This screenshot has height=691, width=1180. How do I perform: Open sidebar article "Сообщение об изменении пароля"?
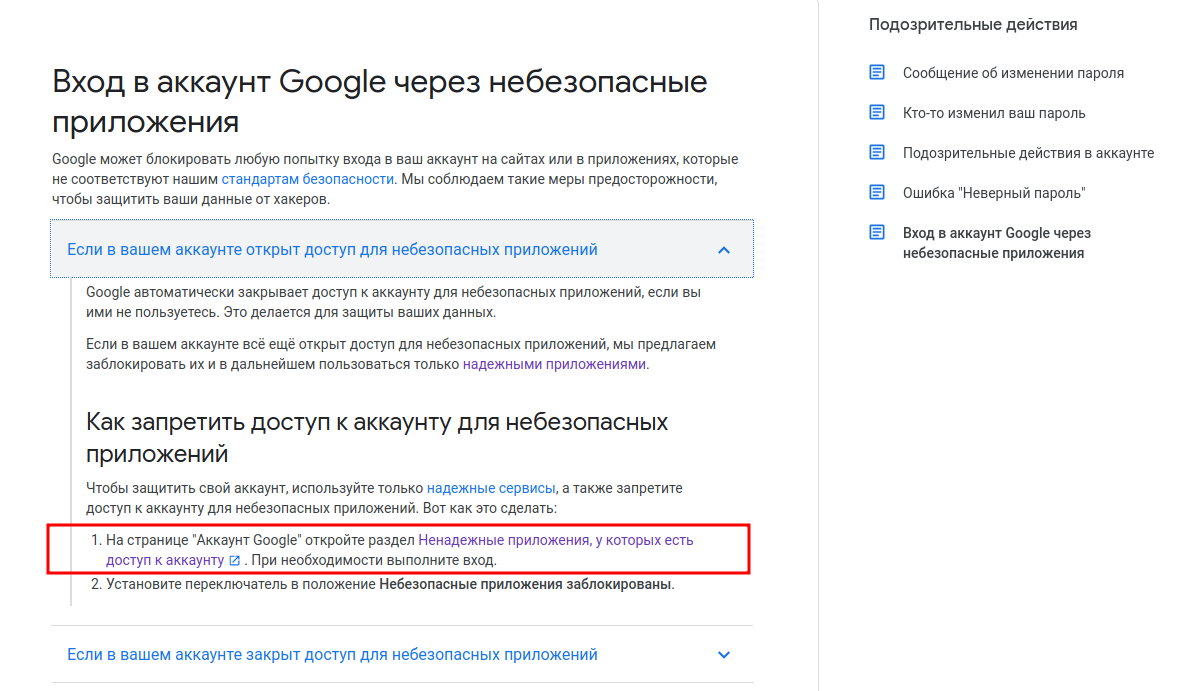pos(1013,73)
